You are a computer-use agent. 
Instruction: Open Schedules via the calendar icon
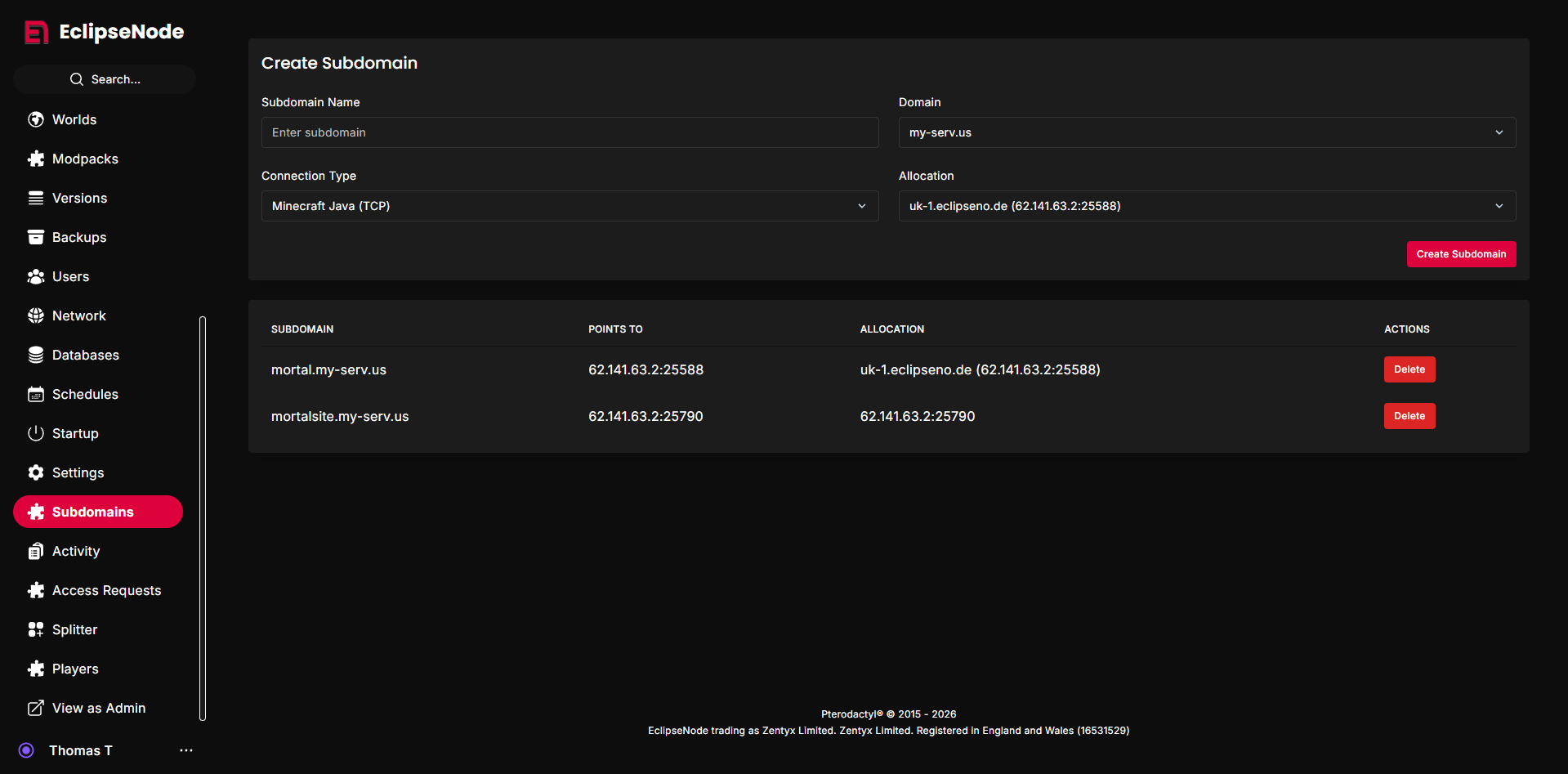point(36,394)
